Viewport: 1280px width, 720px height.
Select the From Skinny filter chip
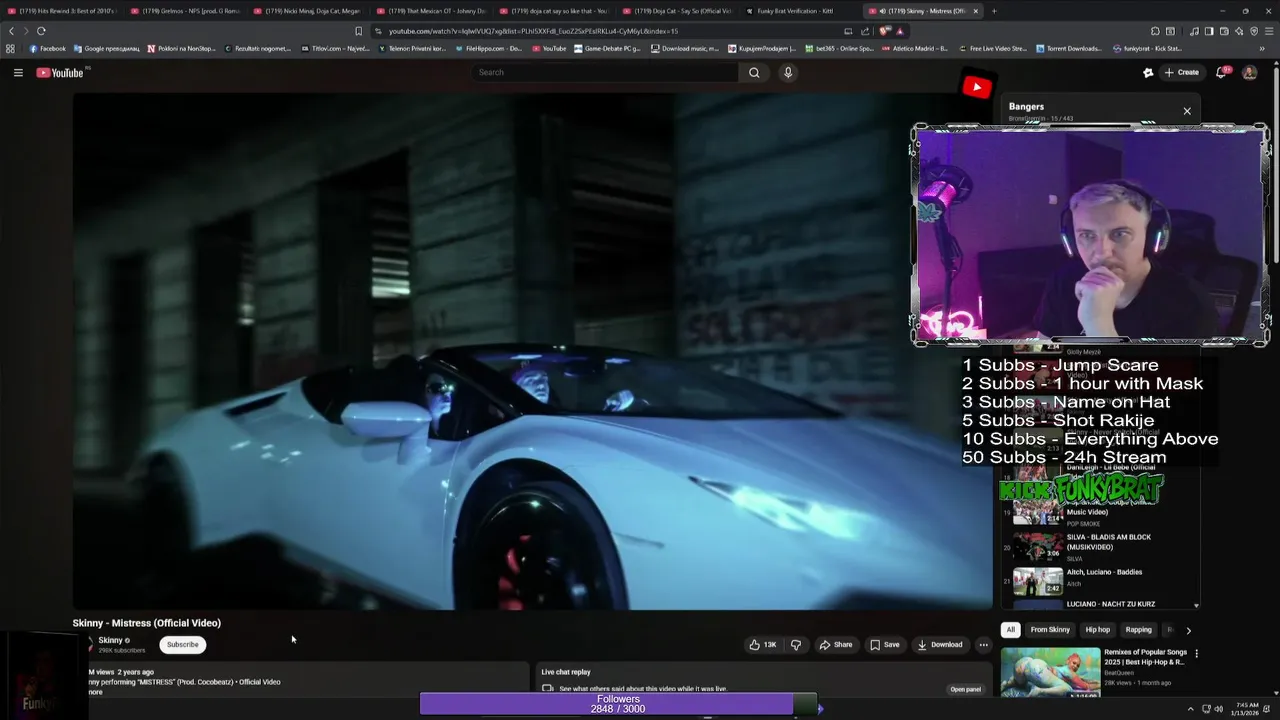1050,630
